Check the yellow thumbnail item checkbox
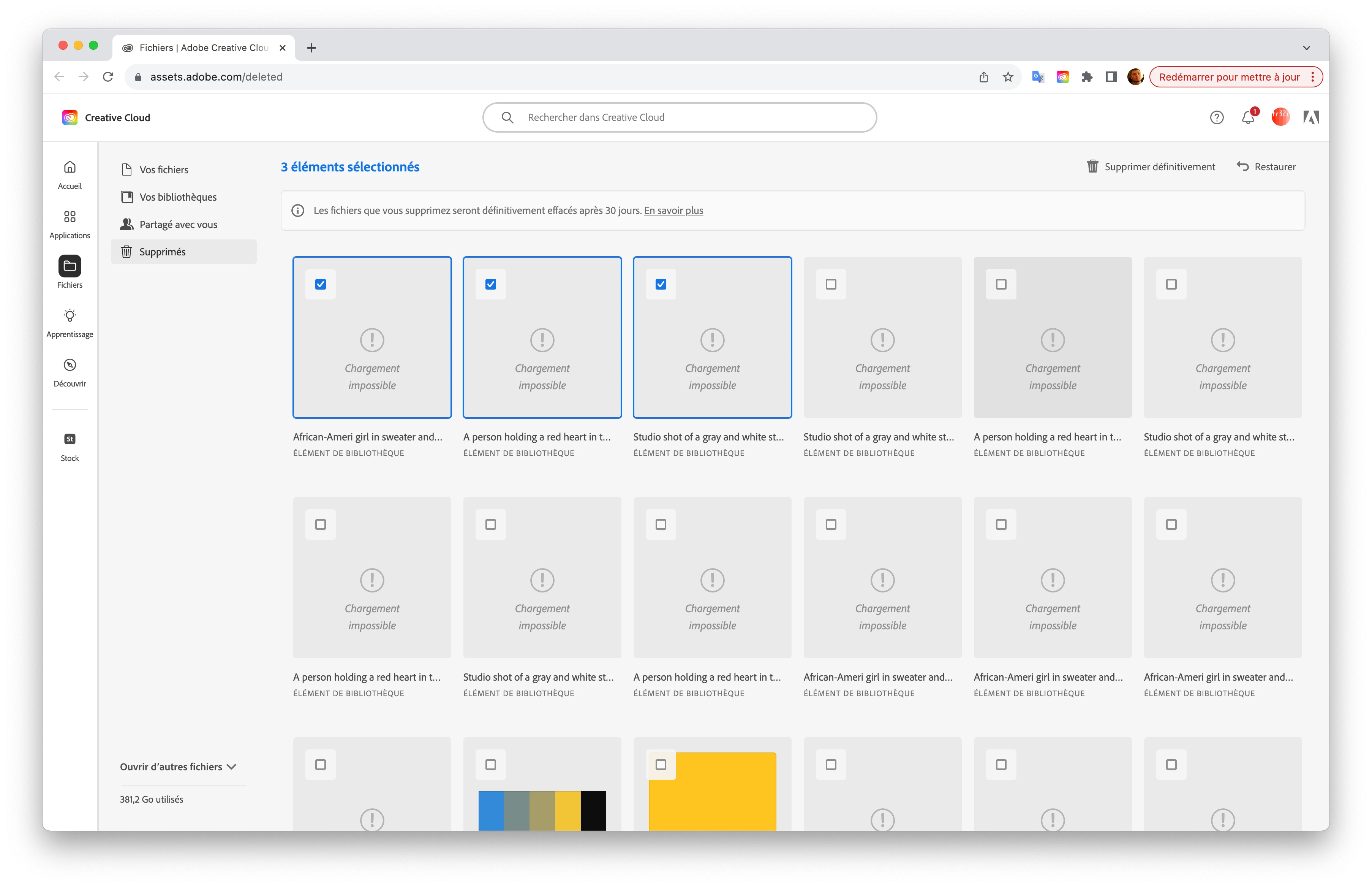Image resolution: width=1372 pixels, height=887 pixels. click(x=661, y=764)
